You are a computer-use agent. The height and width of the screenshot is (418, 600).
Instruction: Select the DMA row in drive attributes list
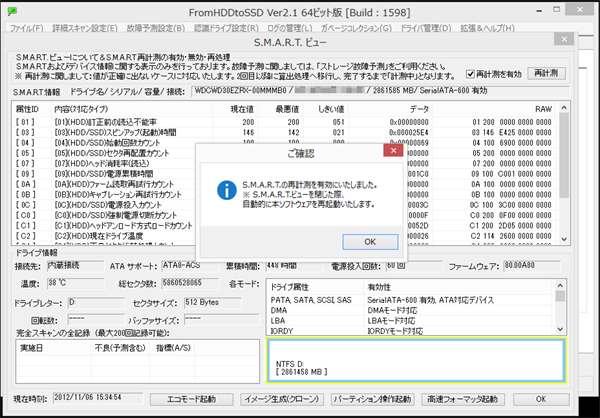point(411,310)
